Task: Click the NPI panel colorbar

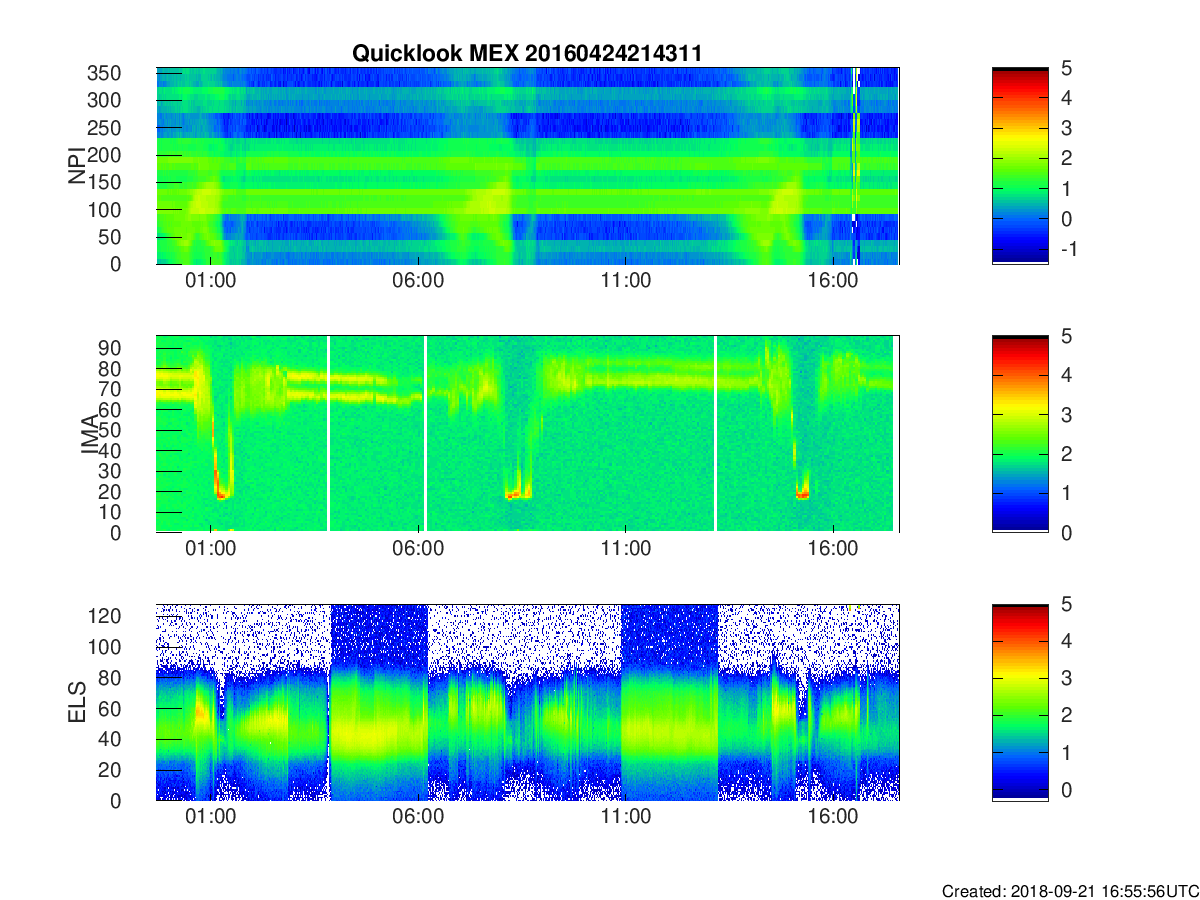Action: [1020, 166]
